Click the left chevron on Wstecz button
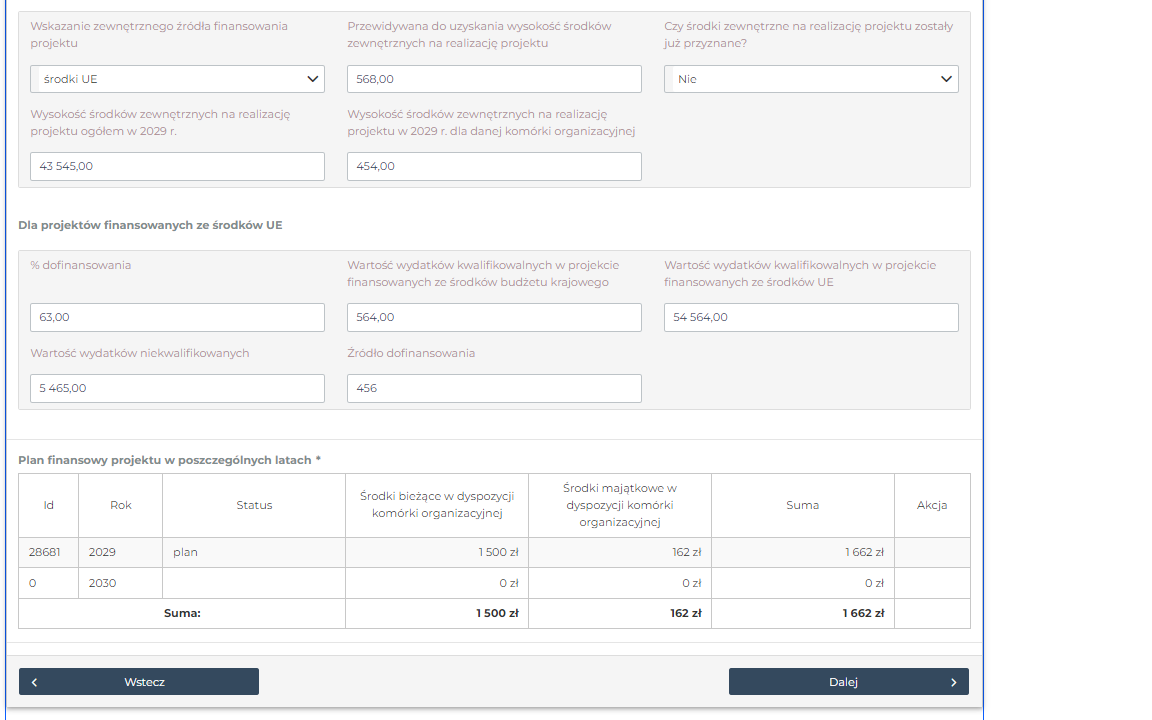 coord(35,682)
